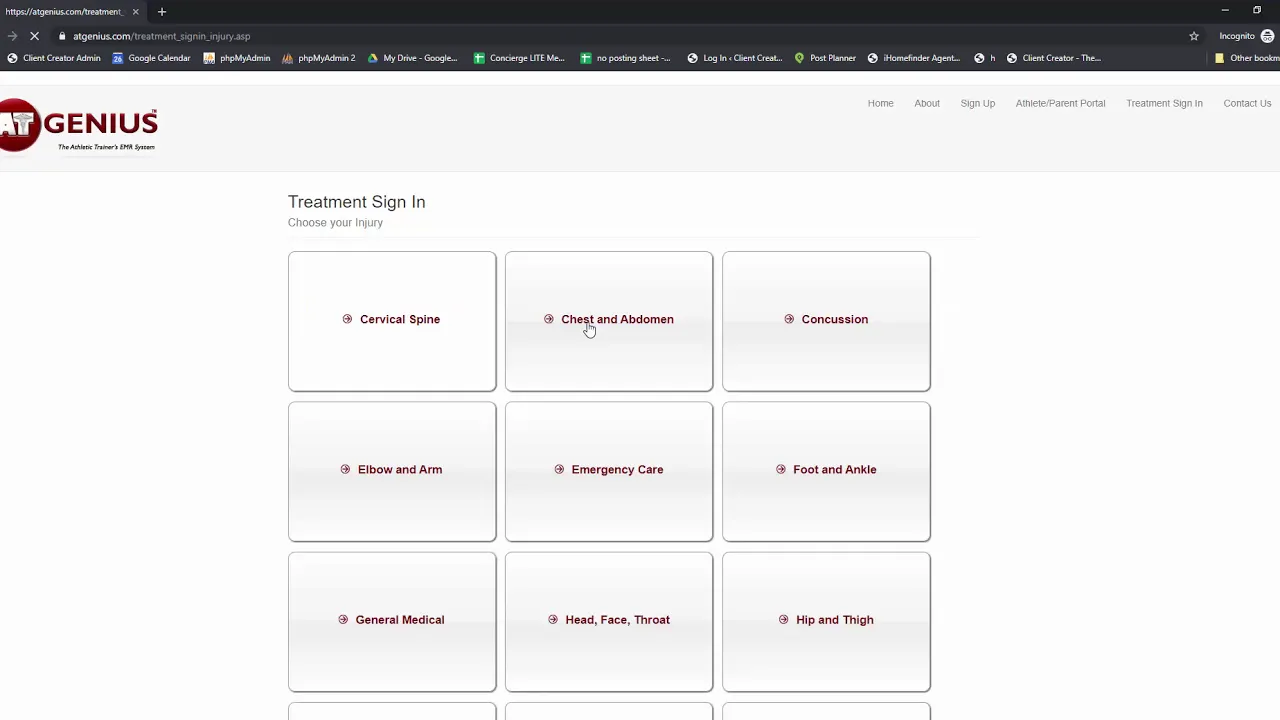This screenshot has width=1280, height=720.
Task: Choose the Chest and Abdomen injury card
Action: [x=609, y=321]
